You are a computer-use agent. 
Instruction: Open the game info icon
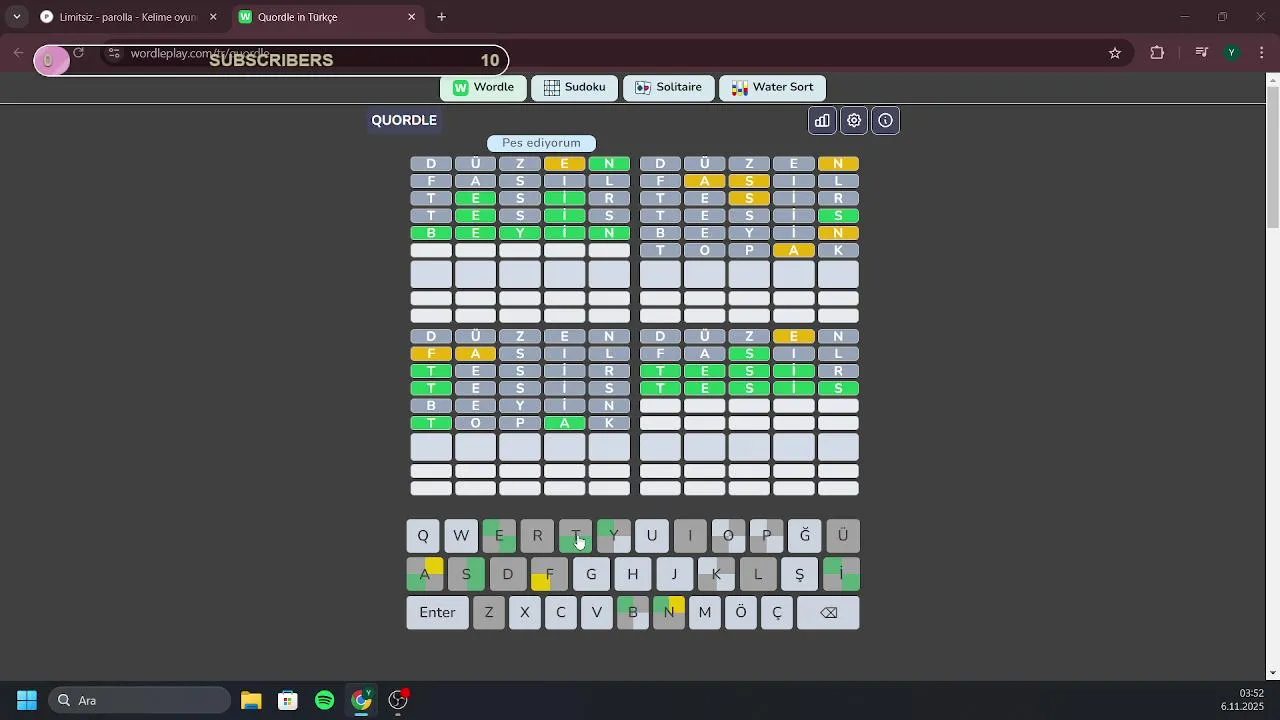click(886, 121)
